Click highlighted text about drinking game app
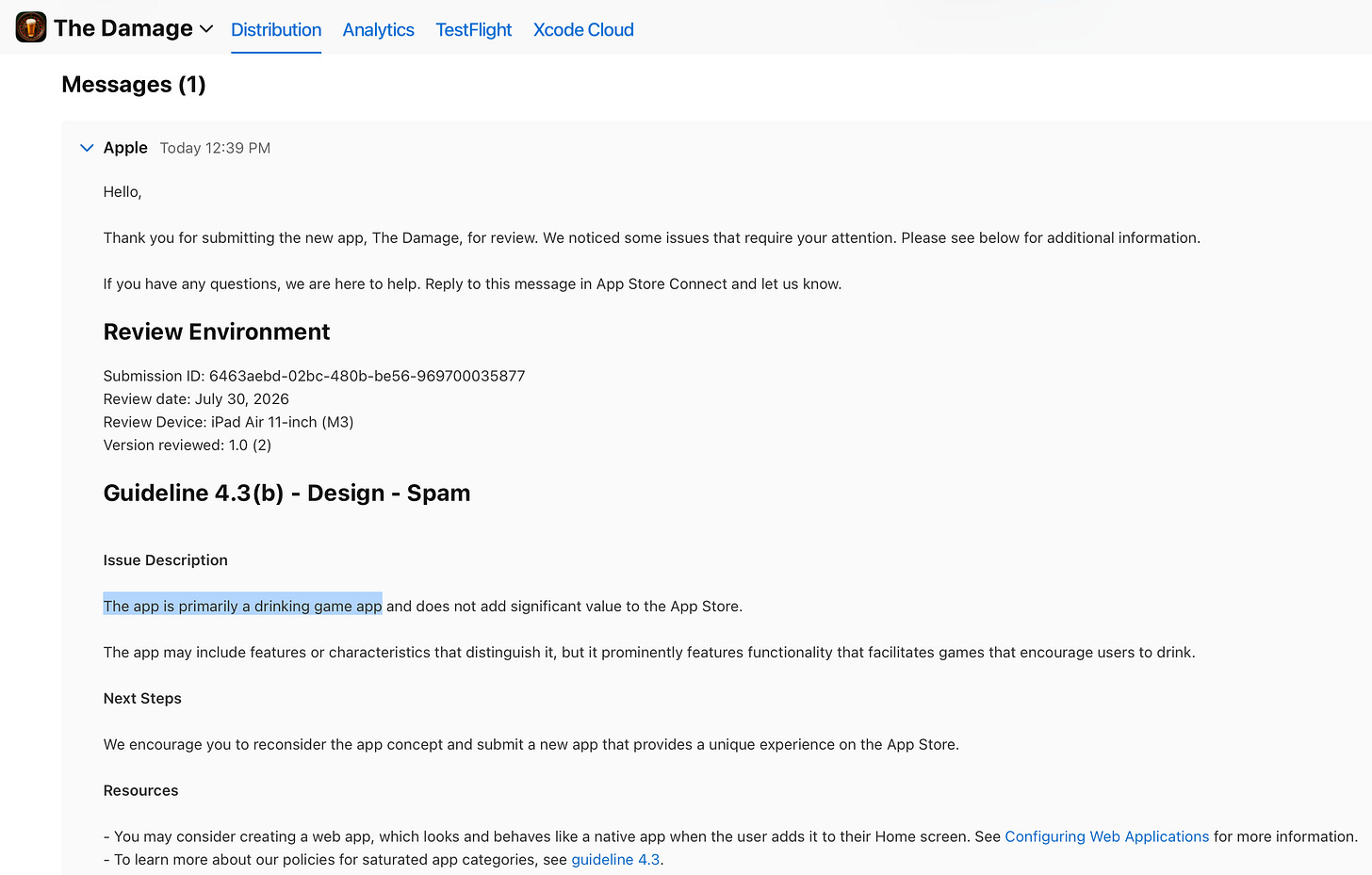Viewport: 1372px width, 875px height. (x=242, y=606)
